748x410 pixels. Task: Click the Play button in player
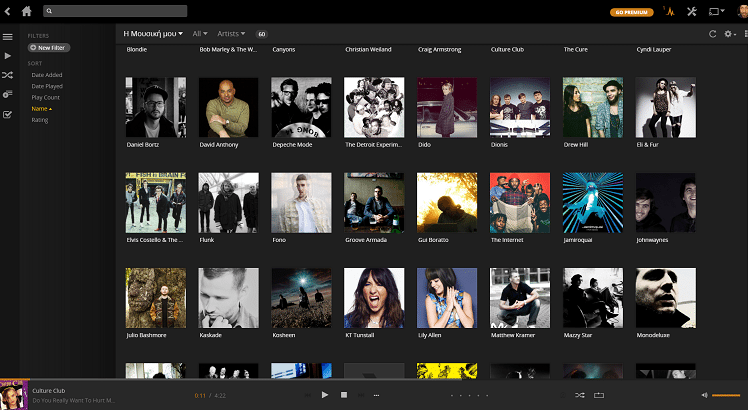[x=325, y=395]
